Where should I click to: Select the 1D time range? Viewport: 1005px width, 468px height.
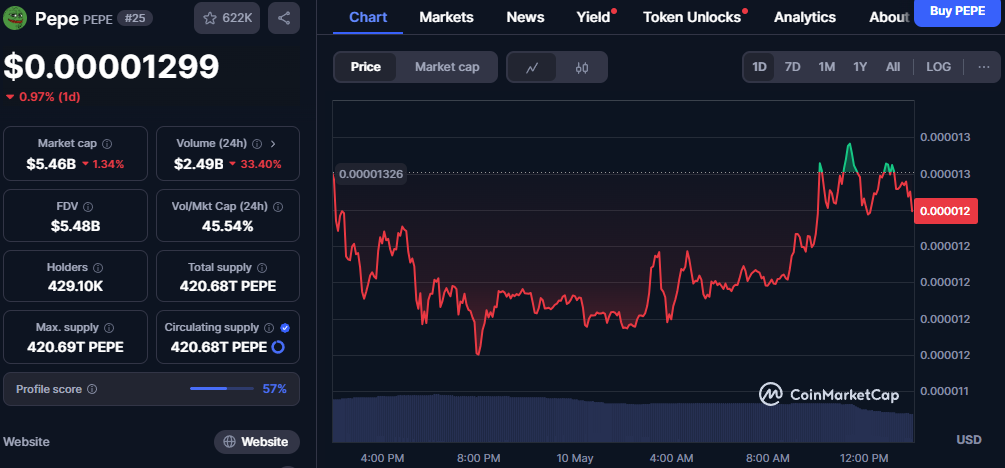pyautogui.click(x=759, y=67)
